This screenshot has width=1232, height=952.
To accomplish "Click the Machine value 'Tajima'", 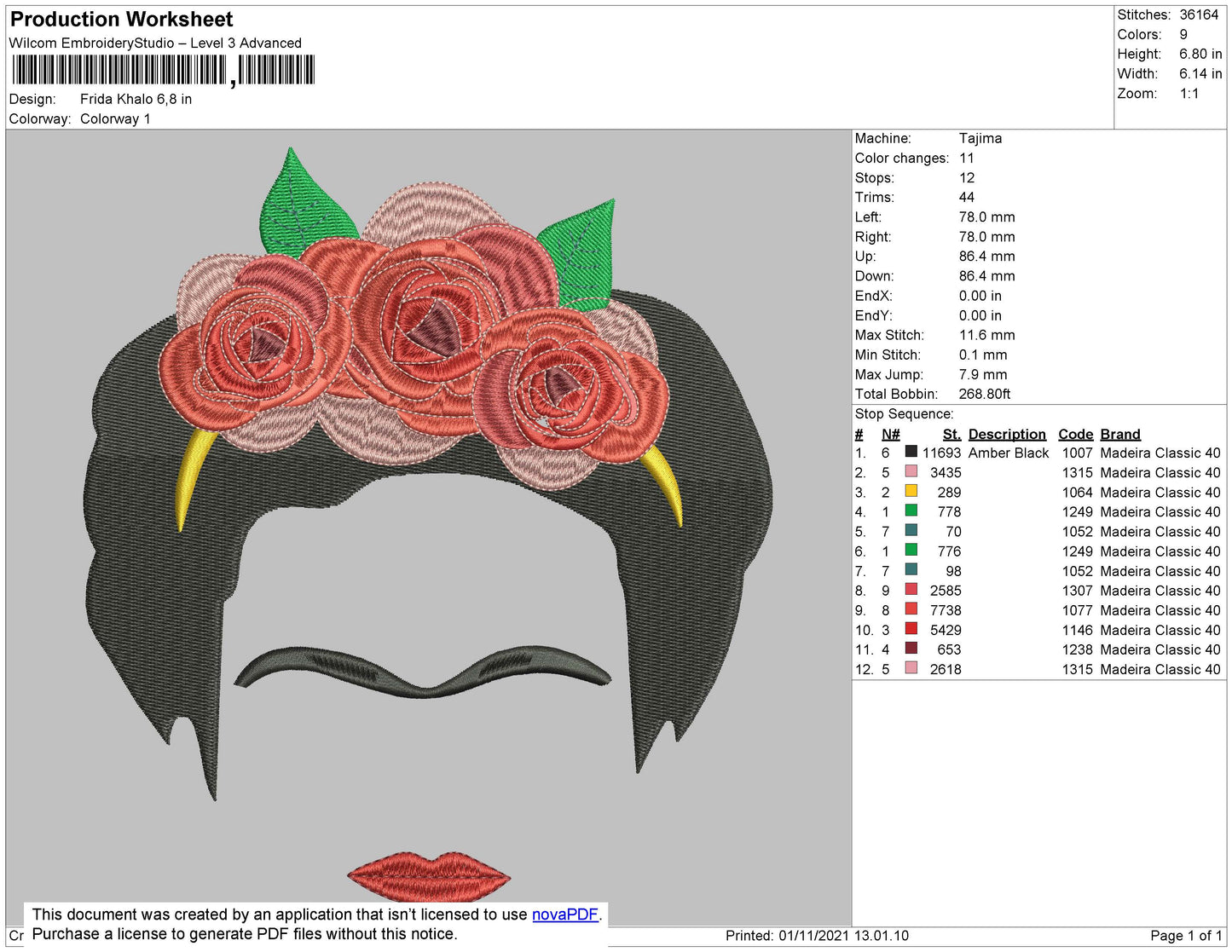I will tap(980, 138).
